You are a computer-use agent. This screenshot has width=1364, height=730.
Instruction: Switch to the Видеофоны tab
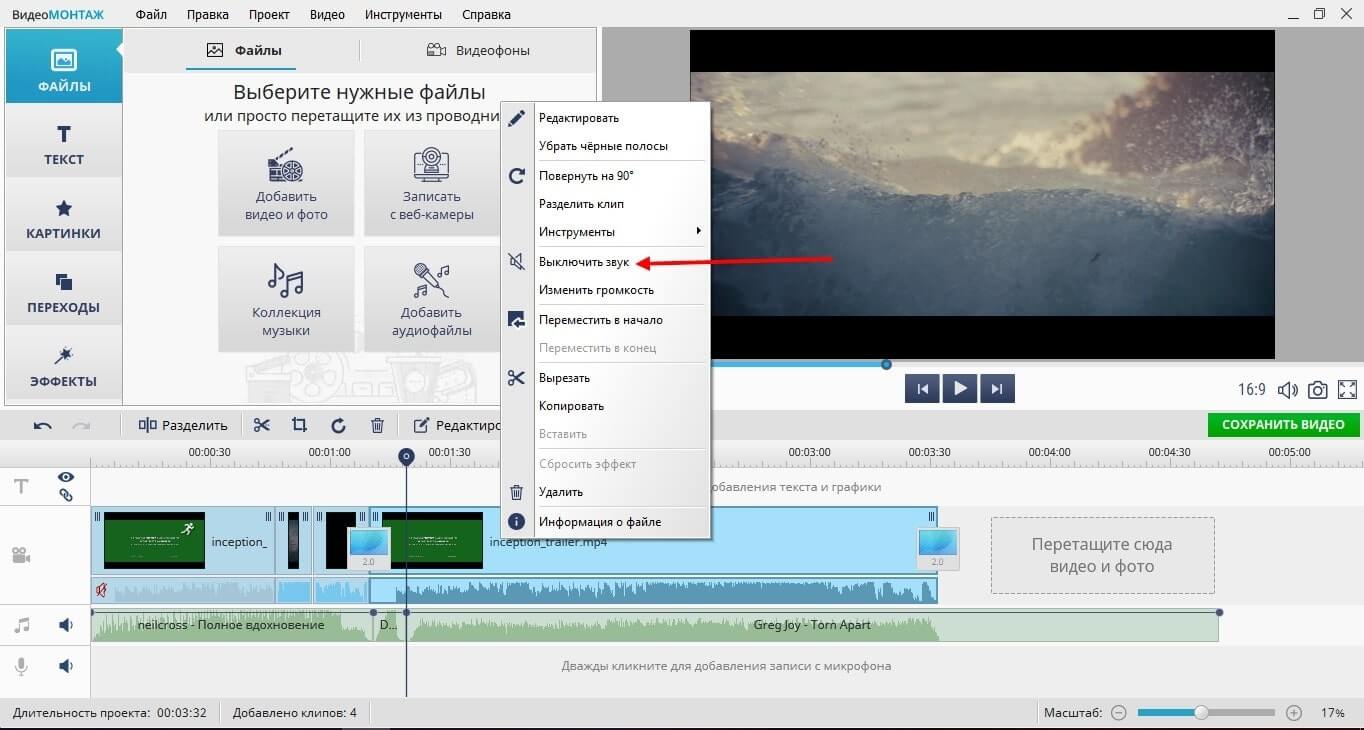[478, 50]
